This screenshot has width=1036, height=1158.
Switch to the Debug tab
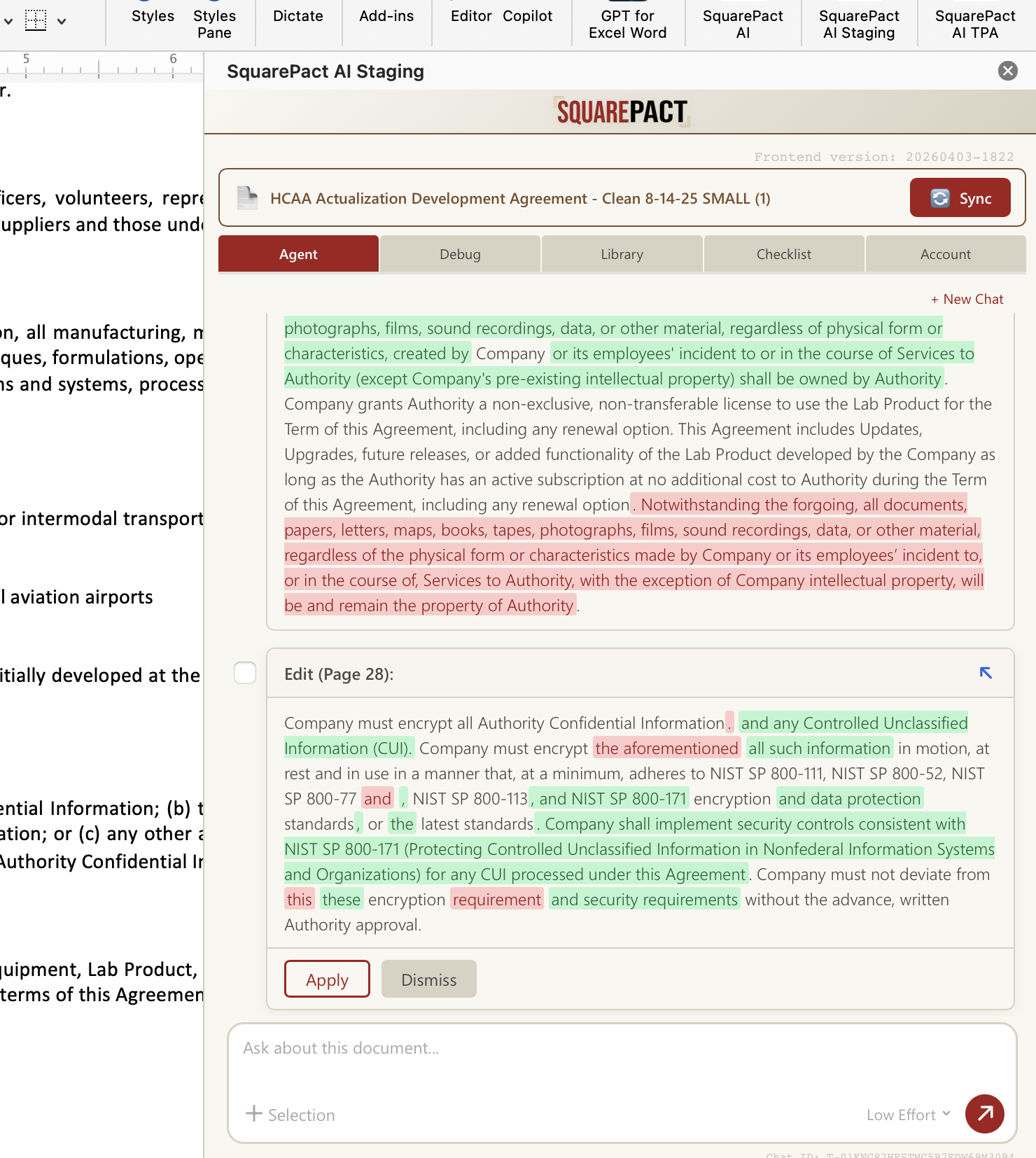click(460, 254)
